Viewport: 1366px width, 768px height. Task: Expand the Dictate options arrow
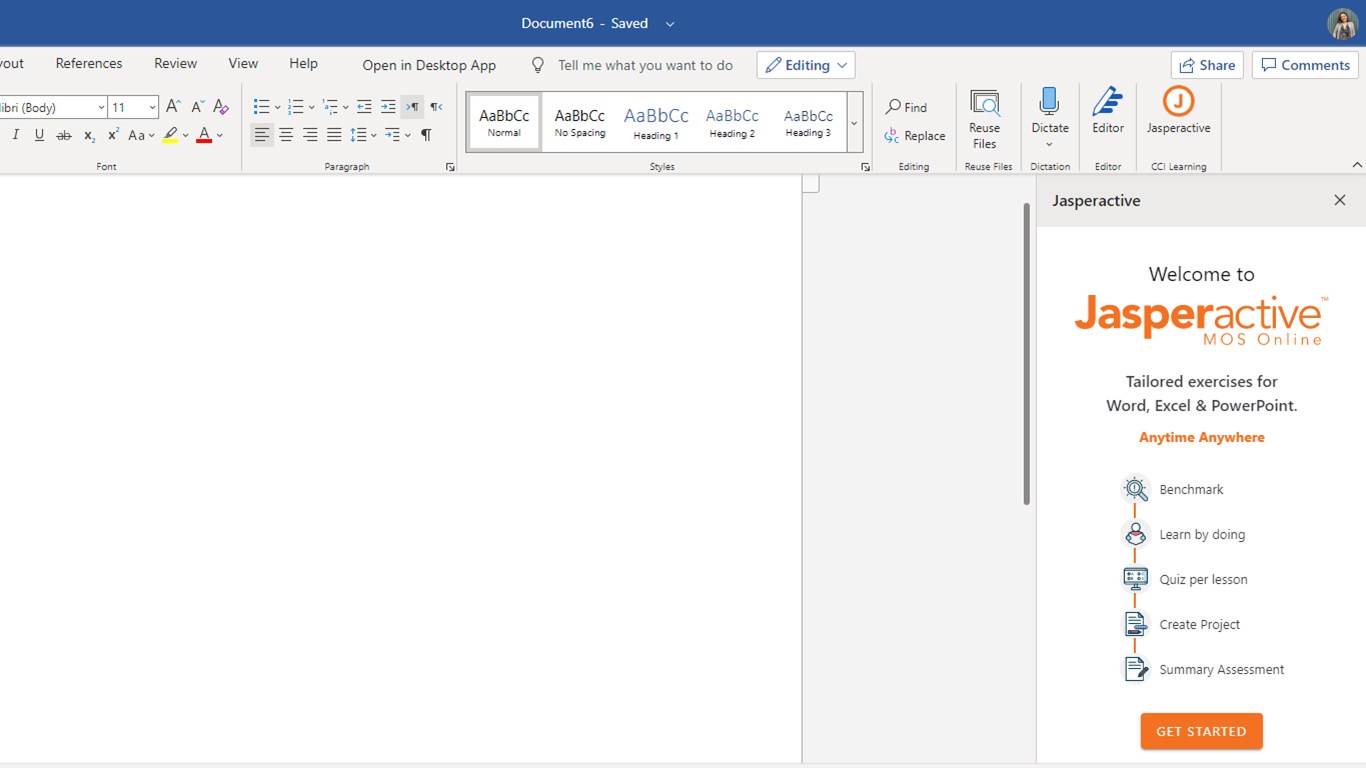1049,145
